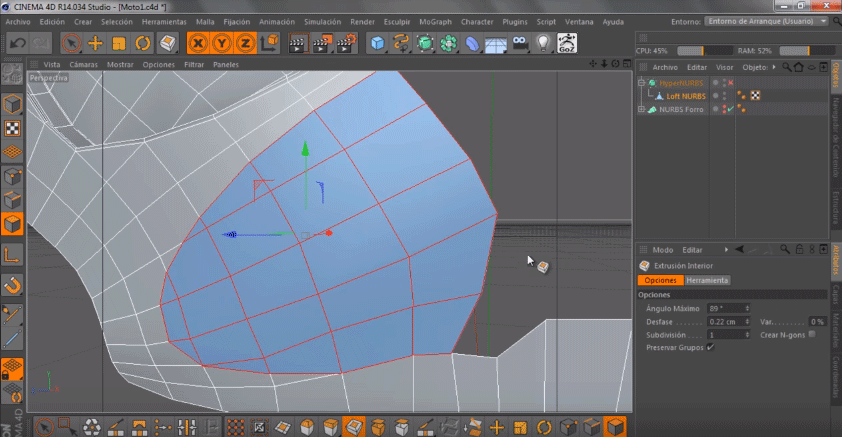Screen dimensions: 842x437
Task: Select the Move tool cross icon
Action: pyautogui.click(x=95, y=42)
